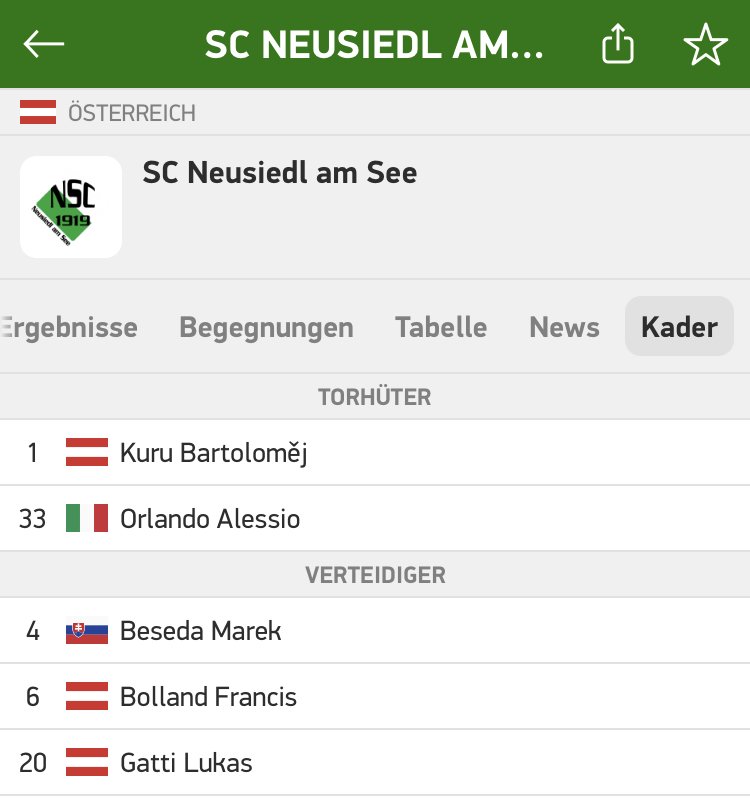Open player Orlando Alessio
The width and height of the screenshot is (750, 811).
pos(375,518)
